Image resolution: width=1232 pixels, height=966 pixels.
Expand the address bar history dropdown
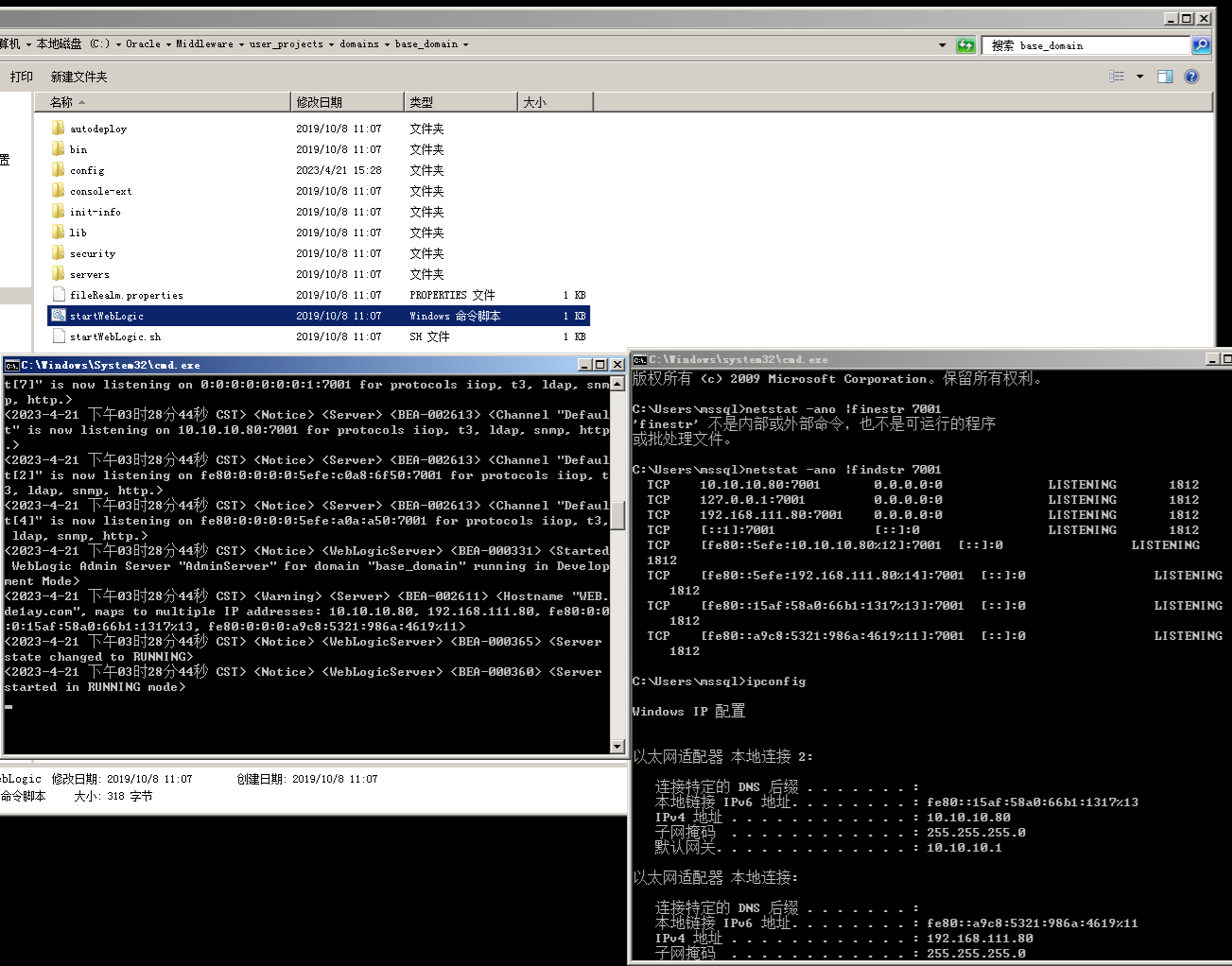pos(942,44)
